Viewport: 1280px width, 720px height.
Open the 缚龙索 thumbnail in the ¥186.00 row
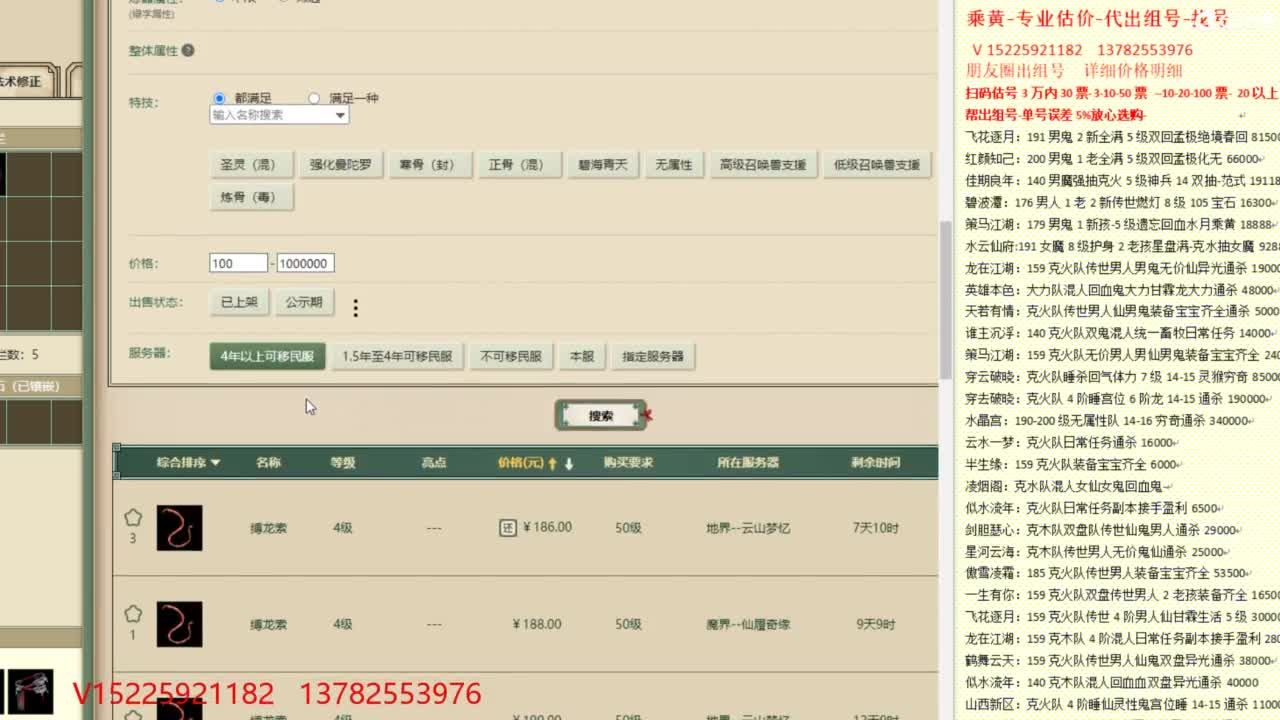coord(180,528)
